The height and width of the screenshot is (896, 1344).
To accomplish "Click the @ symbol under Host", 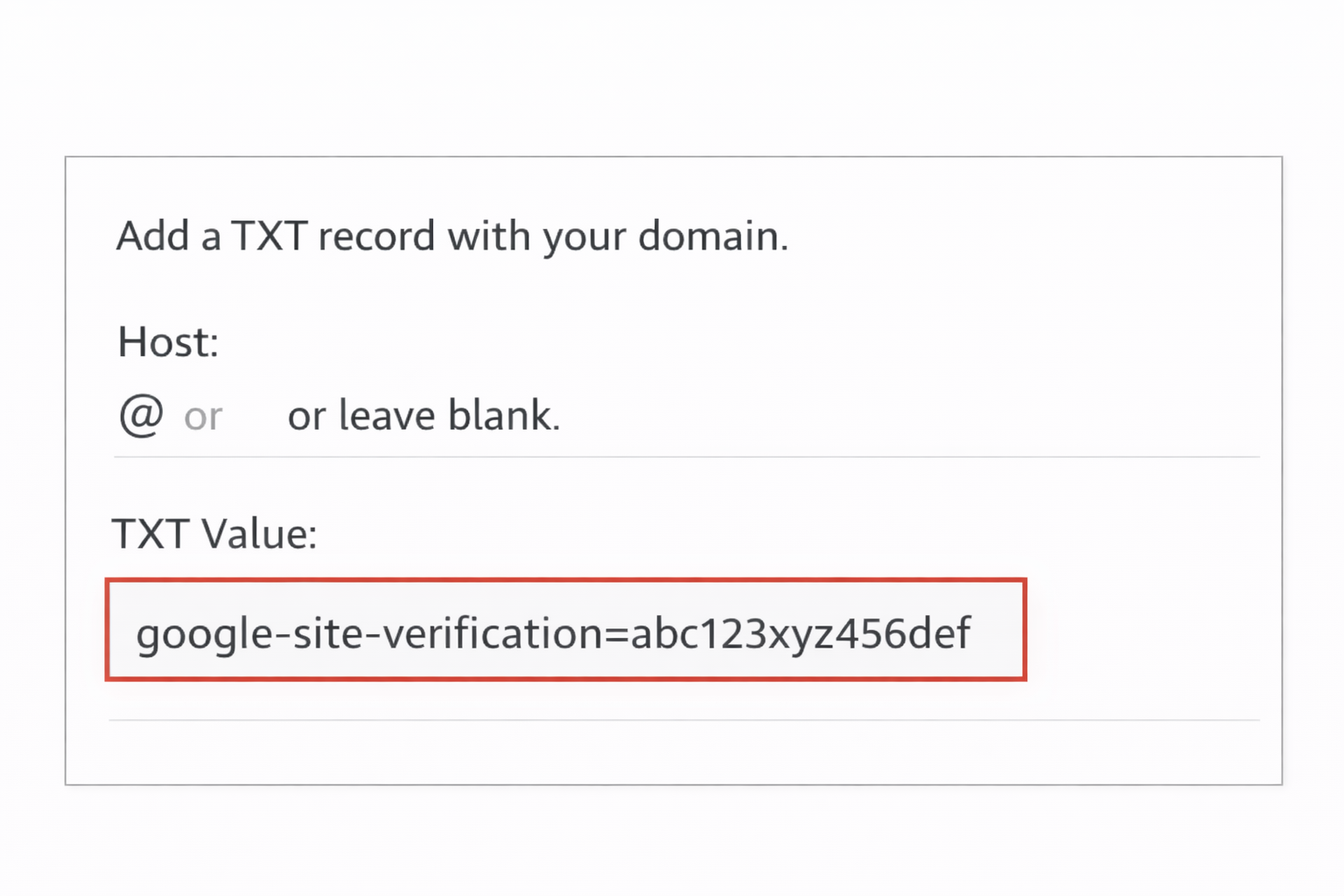I will click(141, 415).
